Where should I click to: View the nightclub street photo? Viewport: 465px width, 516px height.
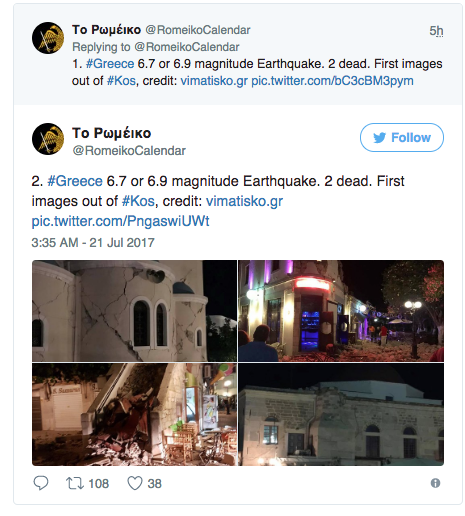click(341, 311)
